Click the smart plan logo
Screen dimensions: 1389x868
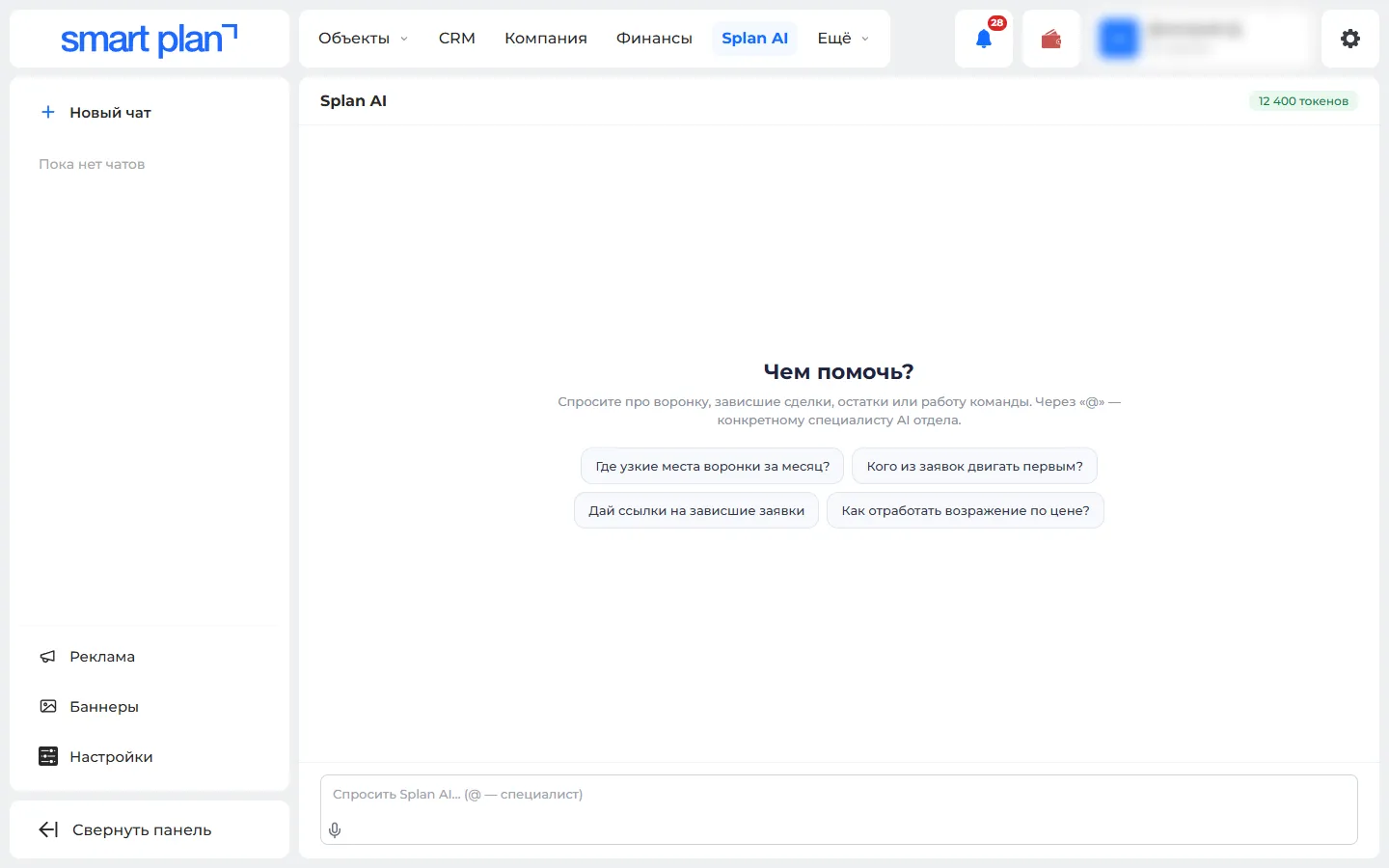[150, 39]
